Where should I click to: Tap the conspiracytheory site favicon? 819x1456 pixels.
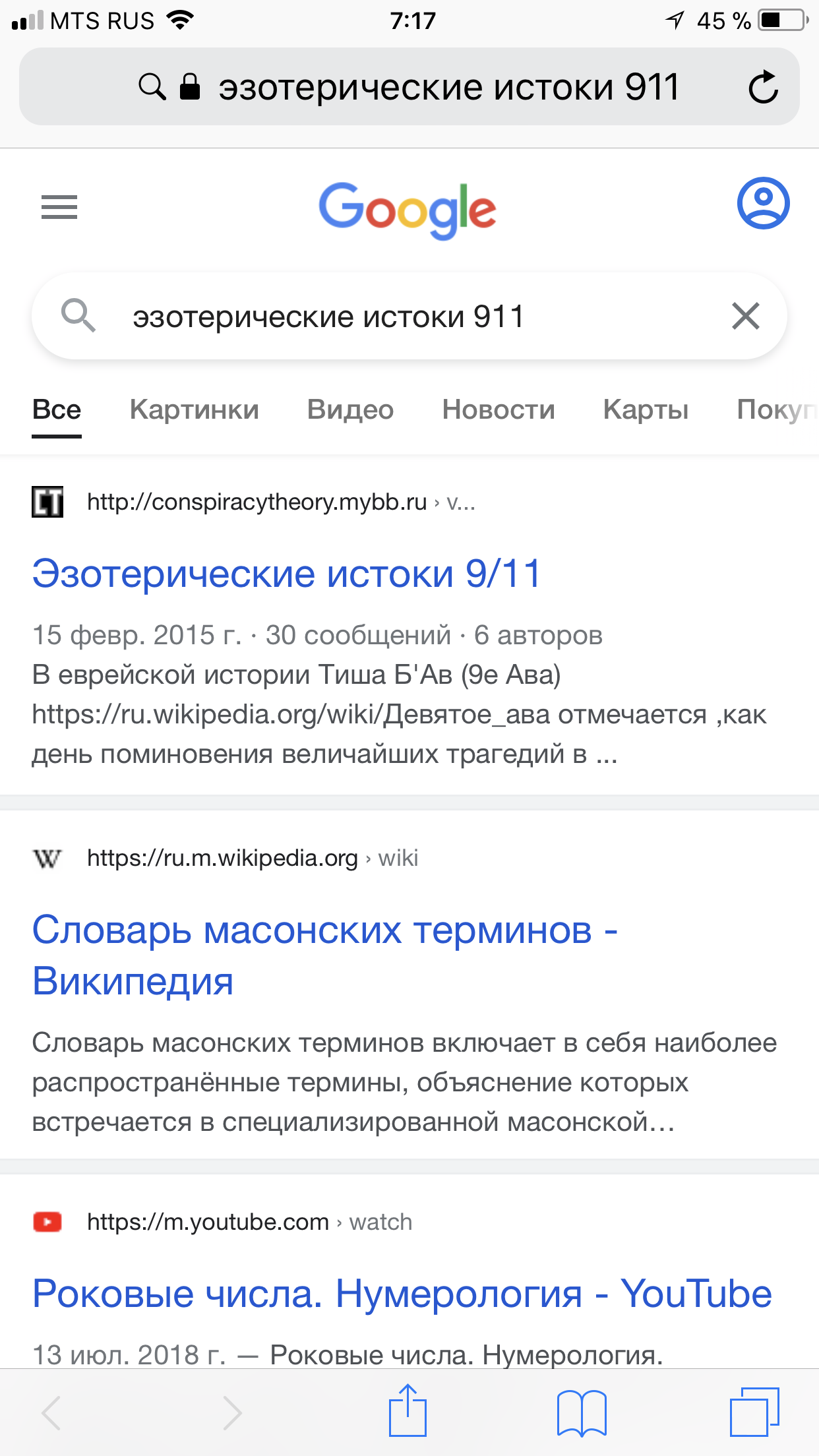47,502
